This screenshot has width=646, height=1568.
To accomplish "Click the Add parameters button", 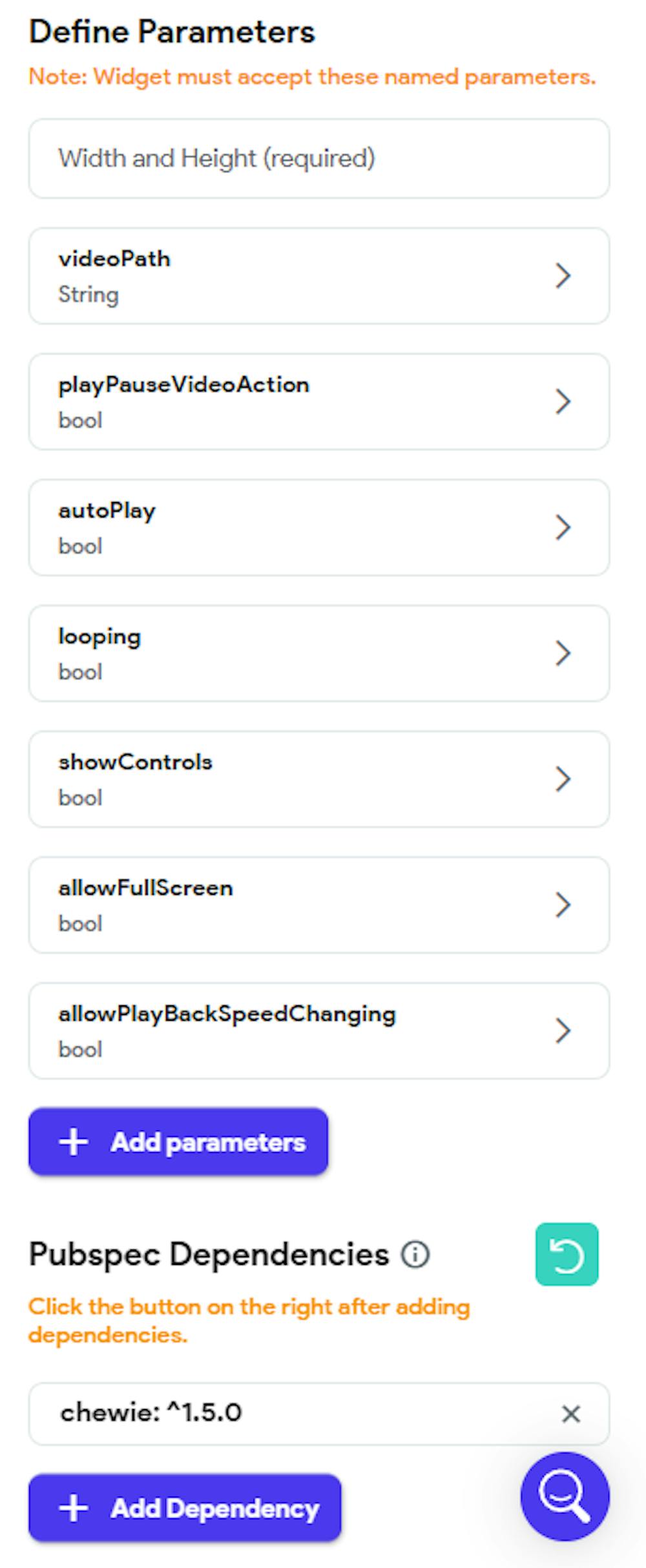I will [178, 1141].
